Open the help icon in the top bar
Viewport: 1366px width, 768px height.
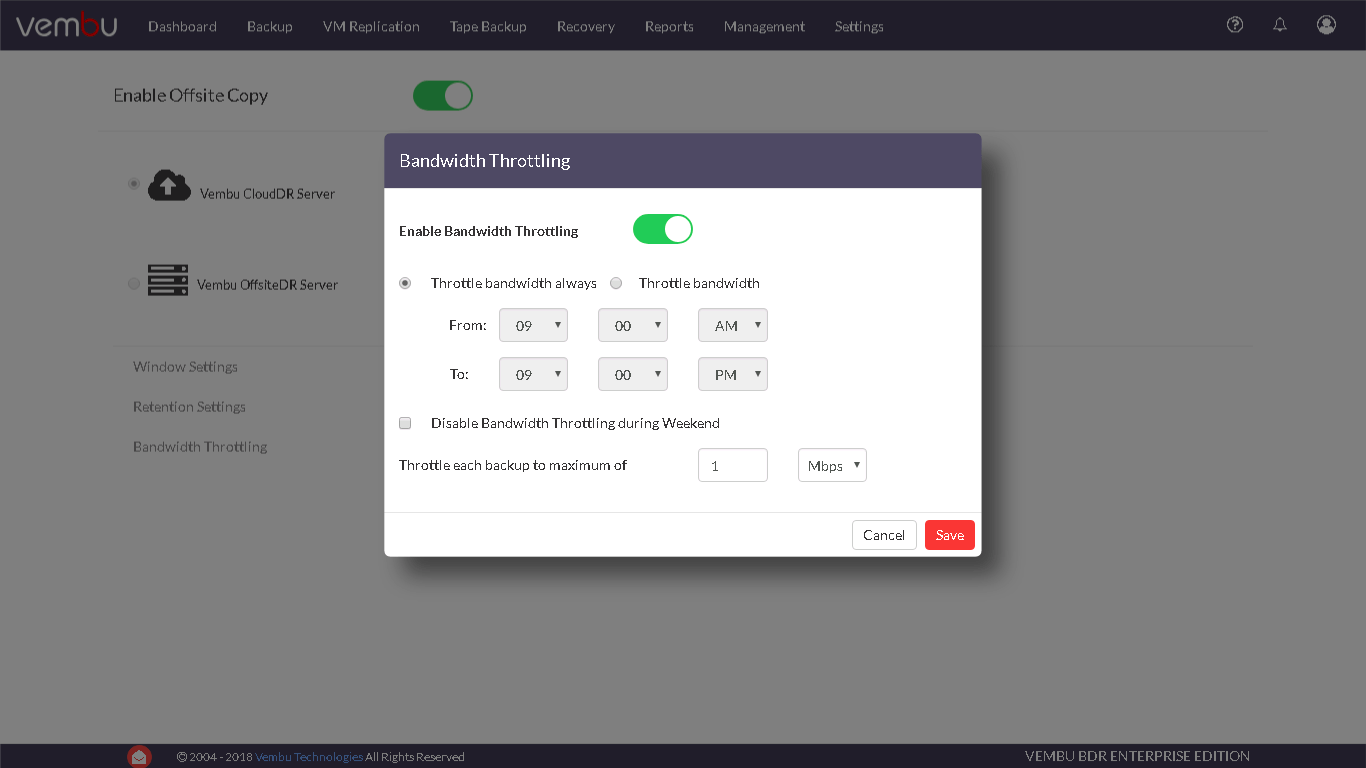pyautogui.click(x=1234, y=24)
